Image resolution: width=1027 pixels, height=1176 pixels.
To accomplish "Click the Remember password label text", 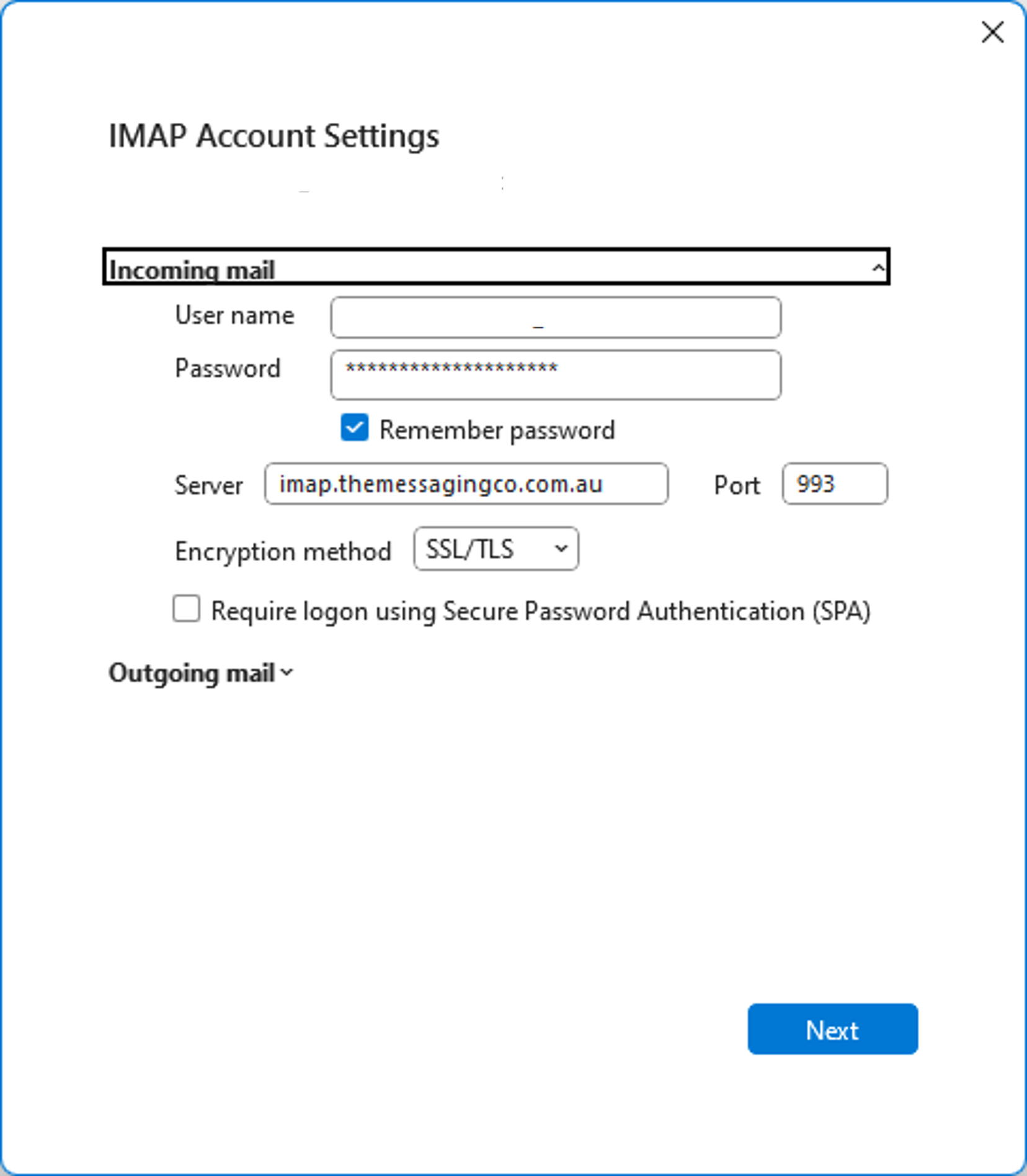I will [x=497, y=430].
